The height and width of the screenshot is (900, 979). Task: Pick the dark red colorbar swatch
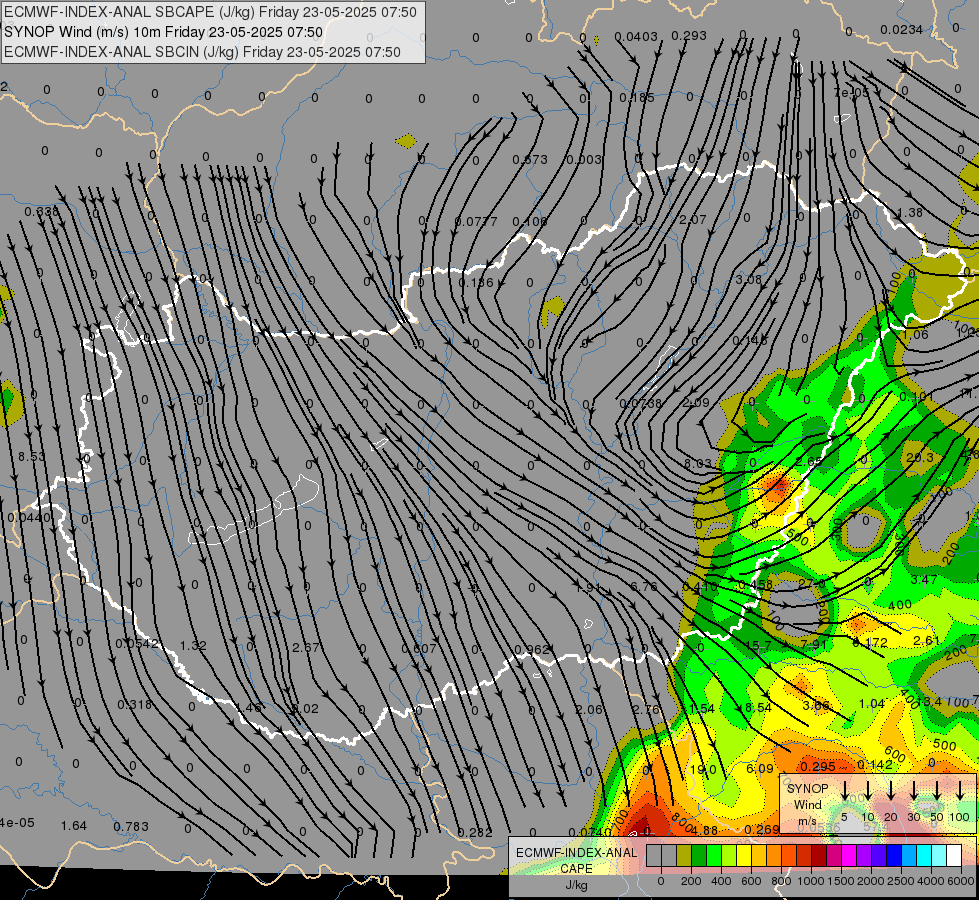tap(819, 856)
